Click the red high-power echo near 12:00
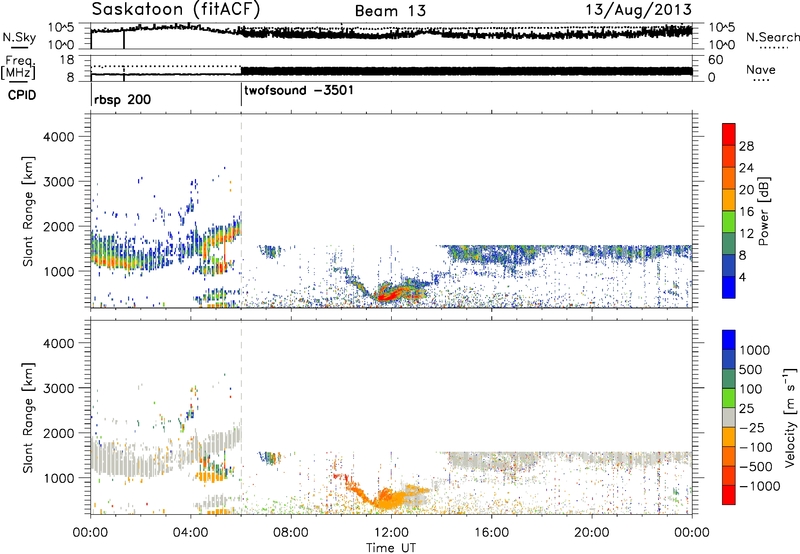The image size is (800, 554). point(392,294)
